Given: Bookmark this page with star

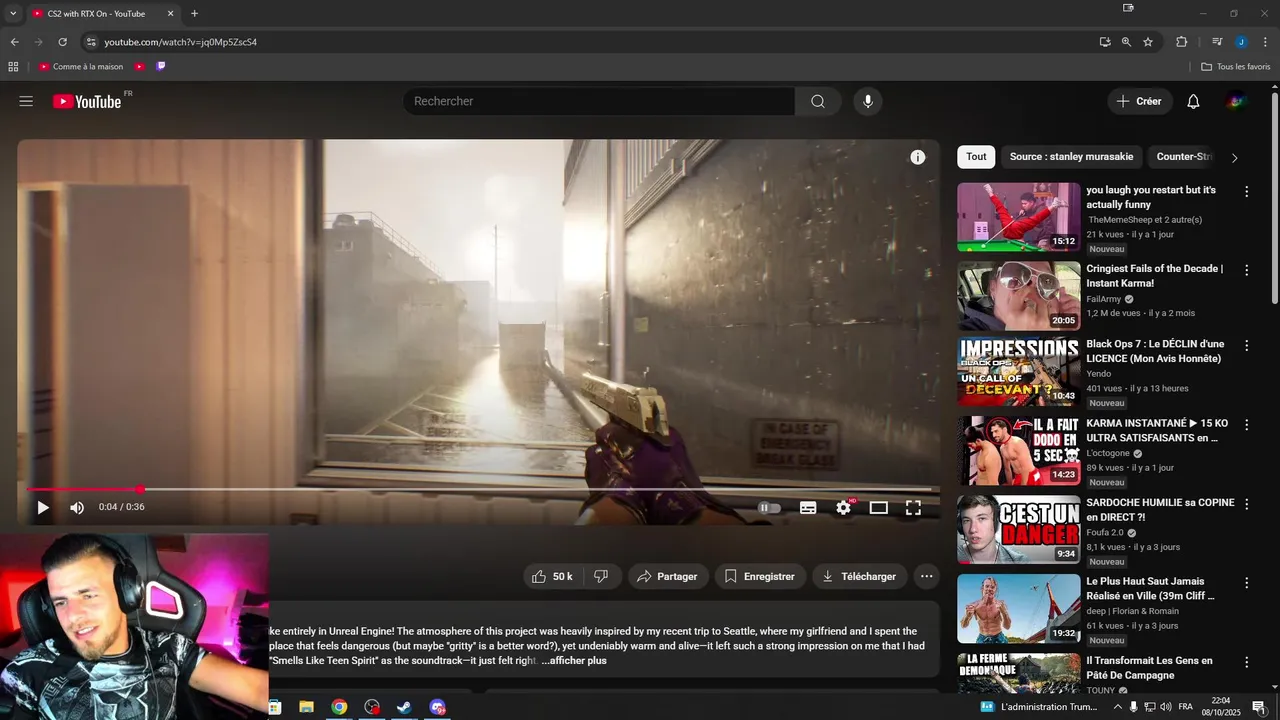Looking at the screenshot, I should pos(1148,42).
